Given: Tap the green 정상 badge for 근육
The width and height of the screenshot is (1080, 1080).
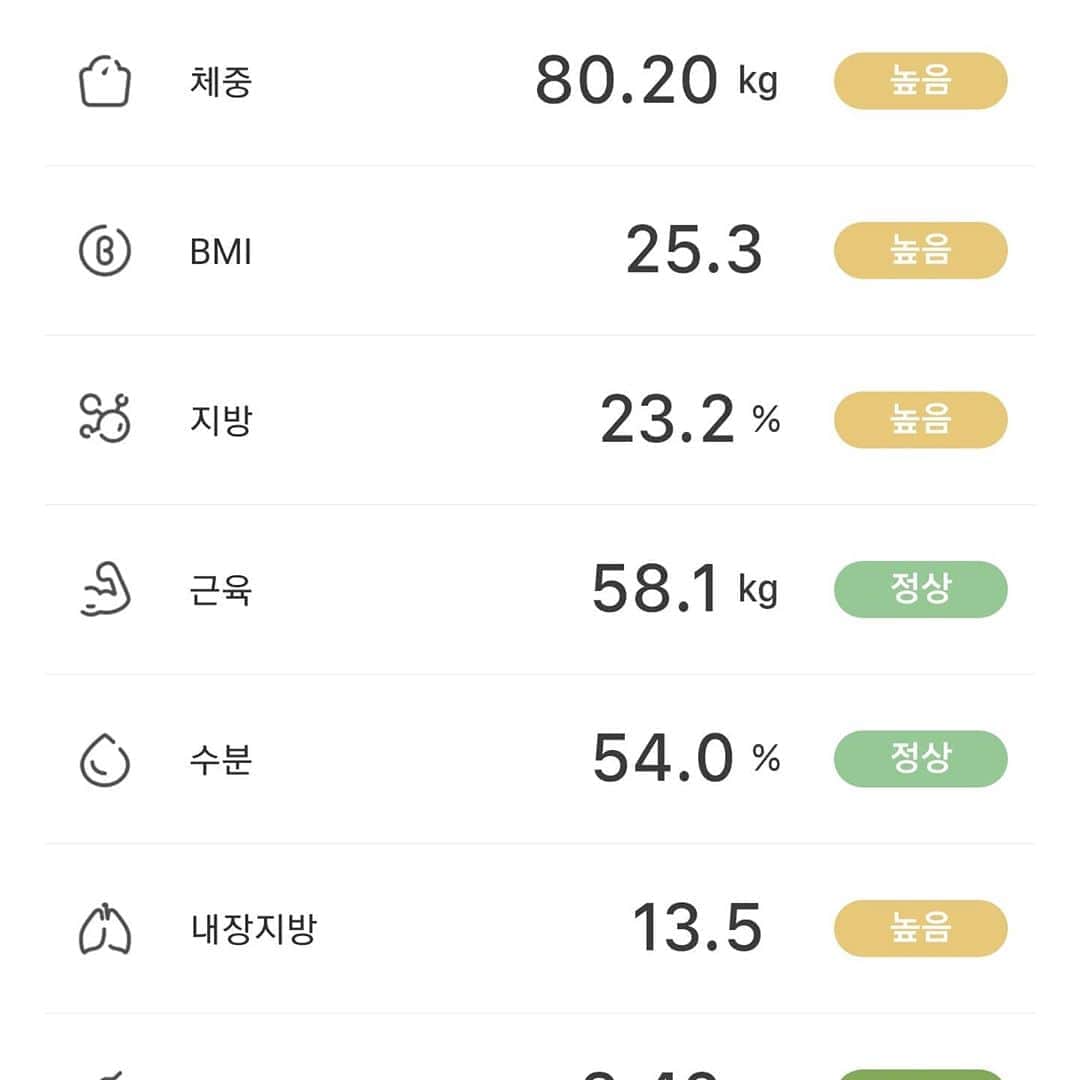Looking at the screenshot, I should [x=920, y=589].
